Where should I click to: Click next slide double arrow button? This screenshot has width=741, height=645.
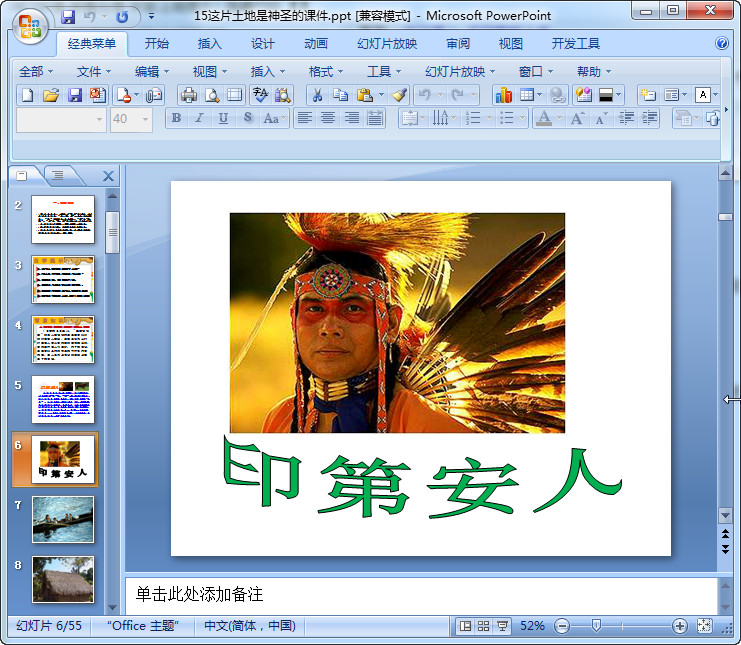click(x=725, y=549)
